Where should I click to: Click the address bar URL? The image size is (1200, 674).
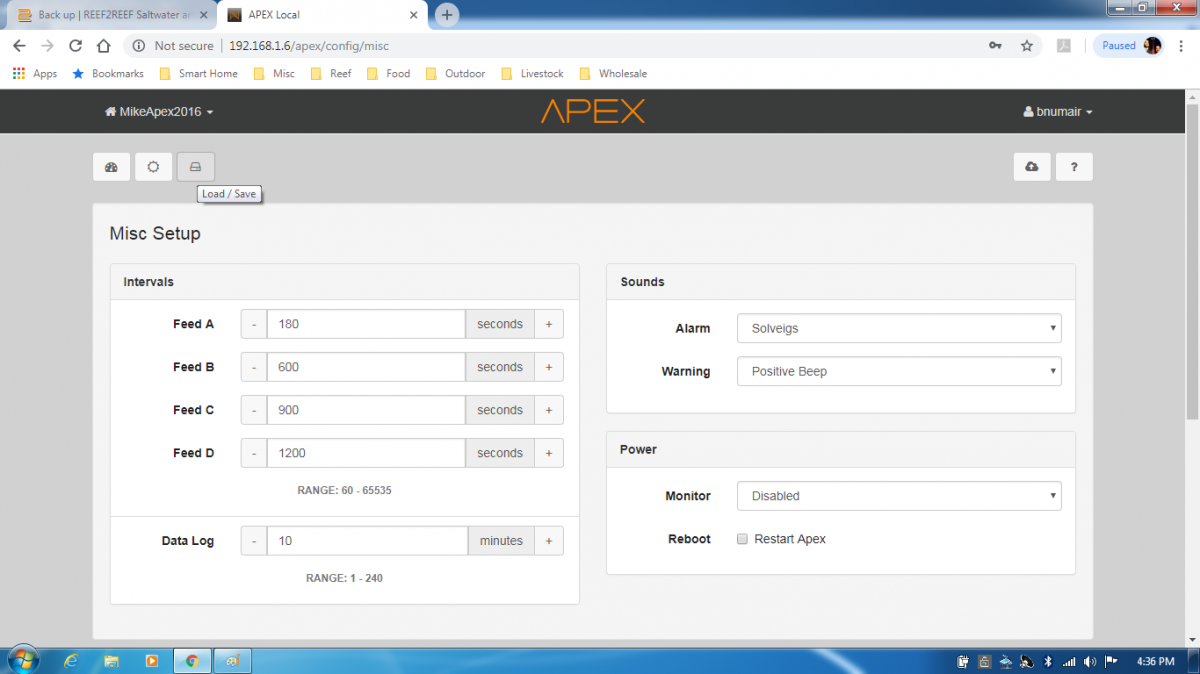pyautogui.click(x=309, y=46)
